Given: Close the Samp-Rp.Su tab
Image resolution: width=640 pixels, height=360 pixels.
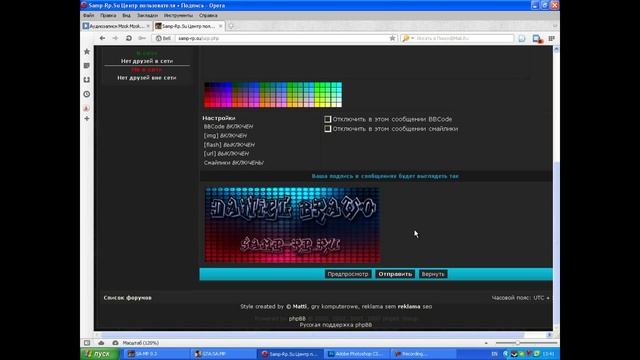Looking at the screenshot, I should point(220,26).
